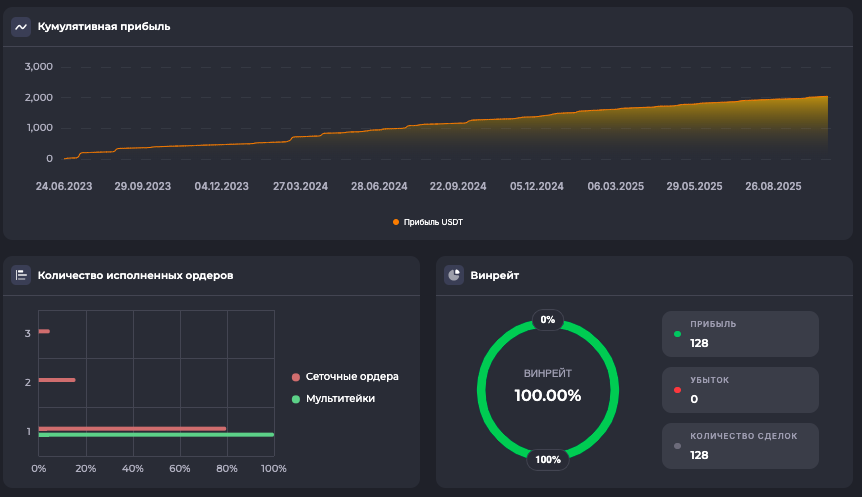Click the orange cumulative profit area
This screenshot has height=497, width=862.
click(650, 135)
